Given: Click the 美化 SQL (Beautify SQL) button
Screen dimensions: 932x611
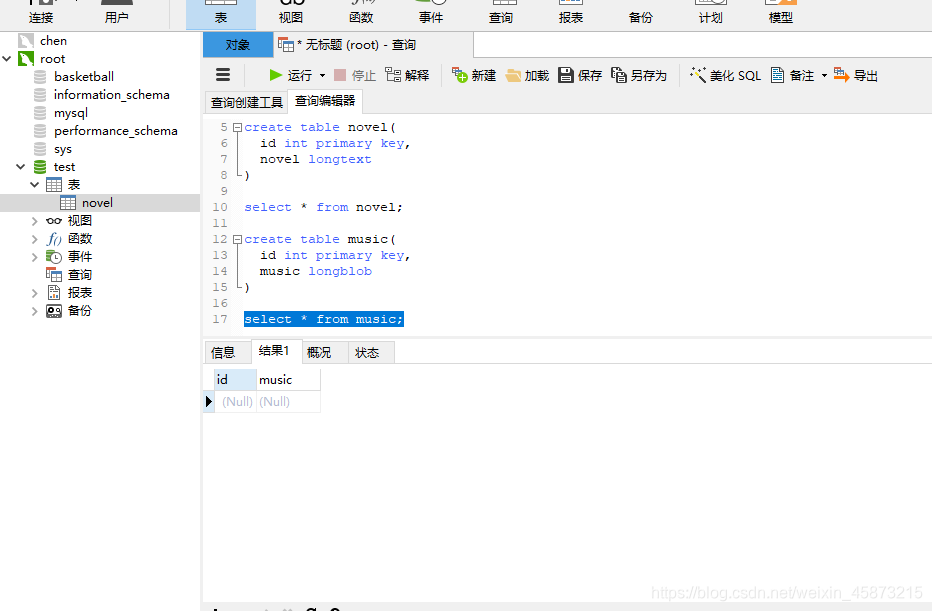Looking at the screenshot, I should [x=726, y=75].
